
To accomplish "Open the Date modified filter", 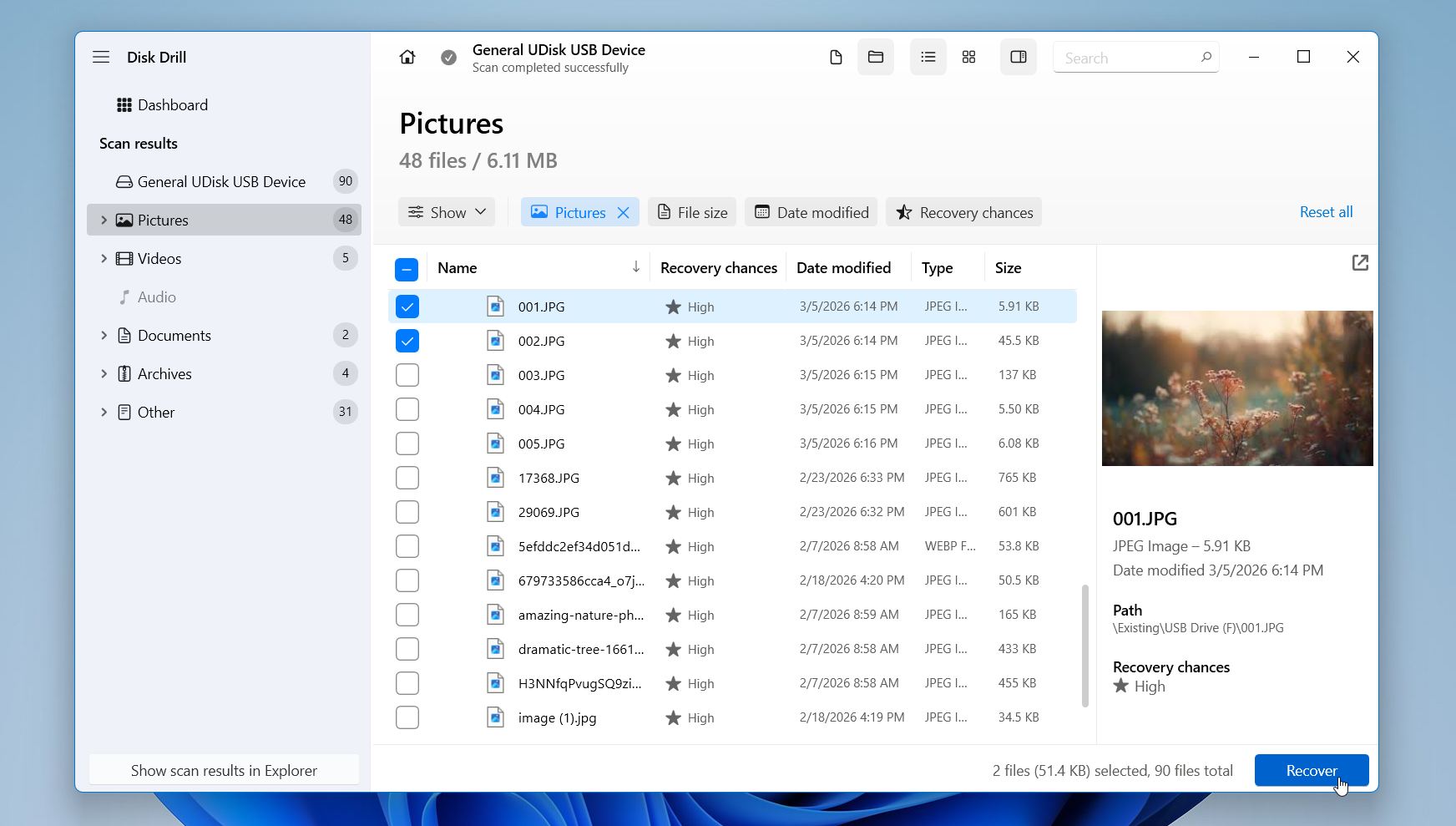I will (x=810, y=212).
